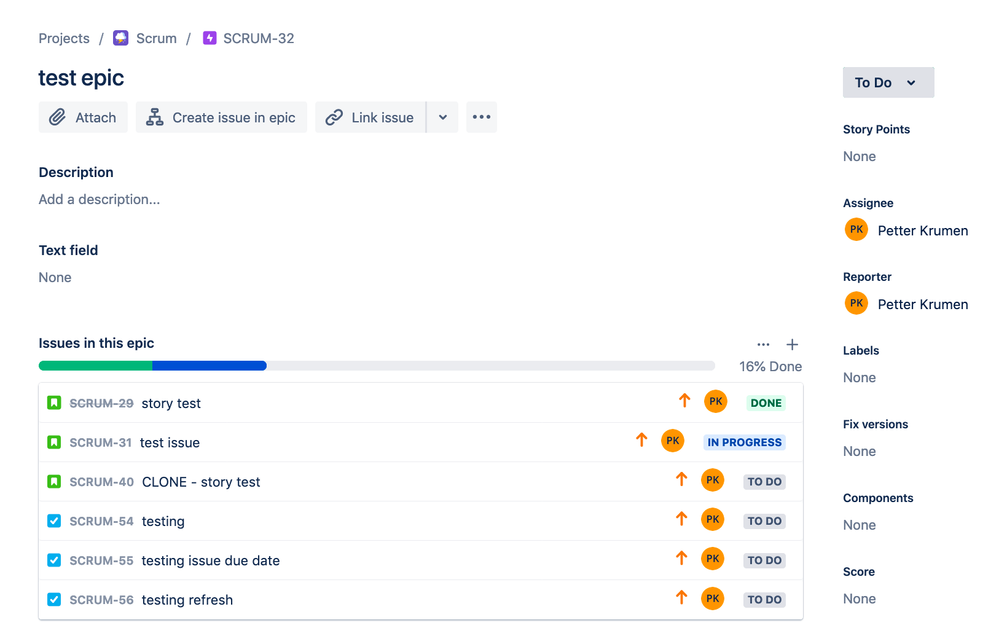Edit the Components None value
This screenshot has height=633, width=999.
coord(859,525)
